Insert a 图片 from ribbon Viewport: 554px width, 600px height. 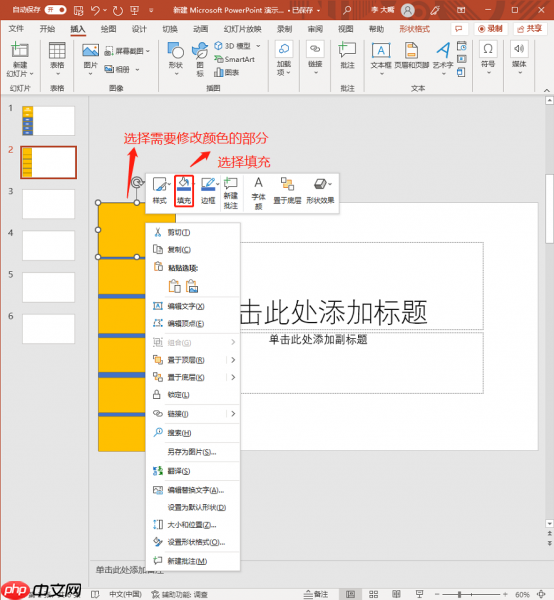click(91, 59)
